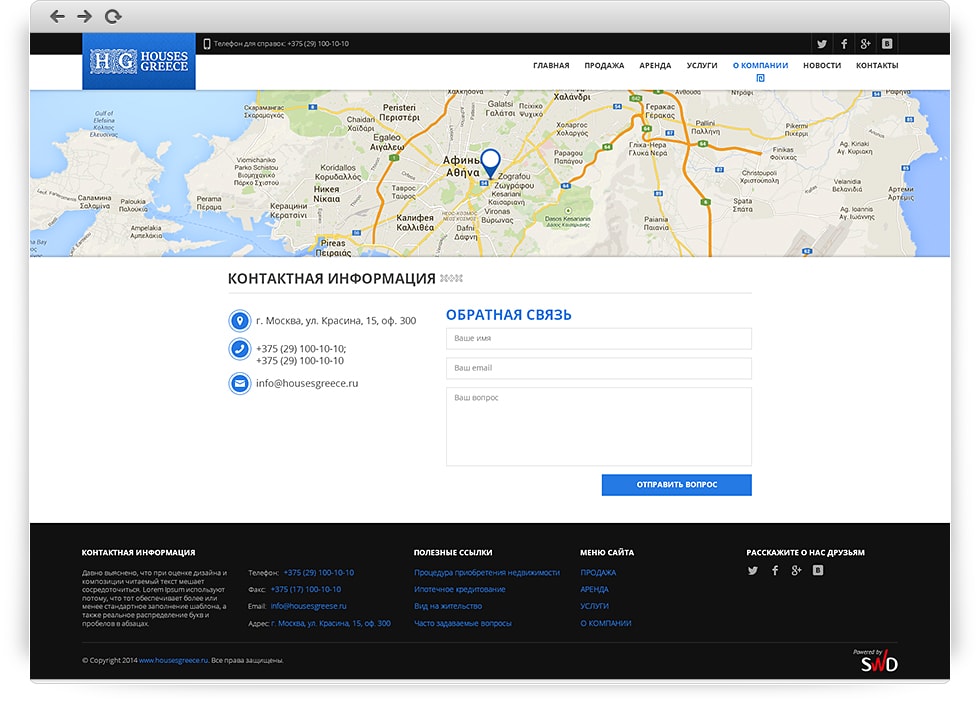Click the footer Twitter share icon
This screenshot has height=716, width=980.
click(753, 571)
